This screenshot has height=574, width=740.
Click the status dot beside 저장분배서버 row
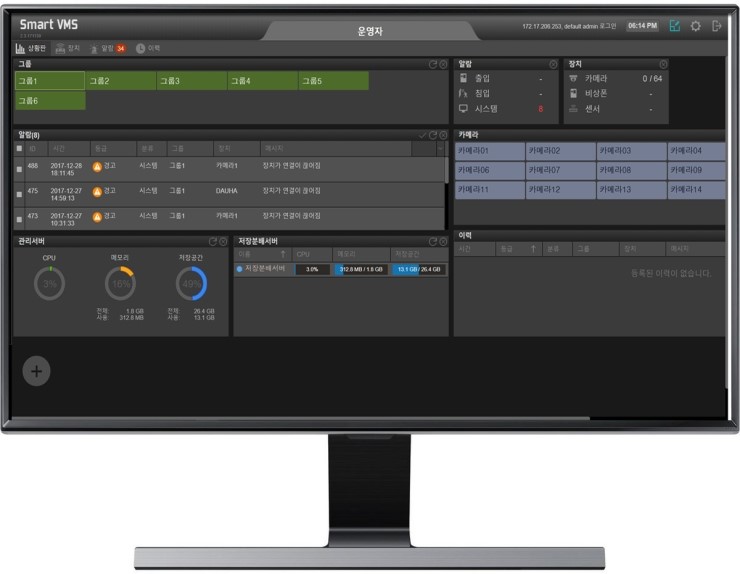(239, 269)
